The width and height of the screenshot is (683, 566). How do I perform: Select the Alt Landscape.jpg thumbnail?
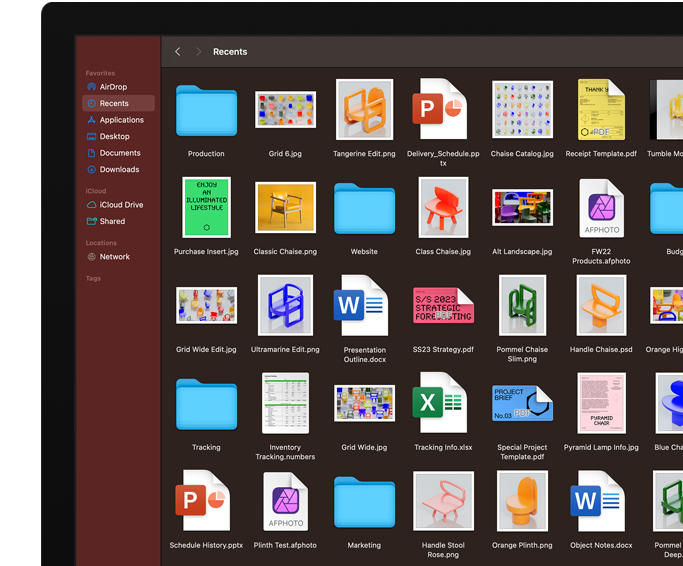pos(522,207)
